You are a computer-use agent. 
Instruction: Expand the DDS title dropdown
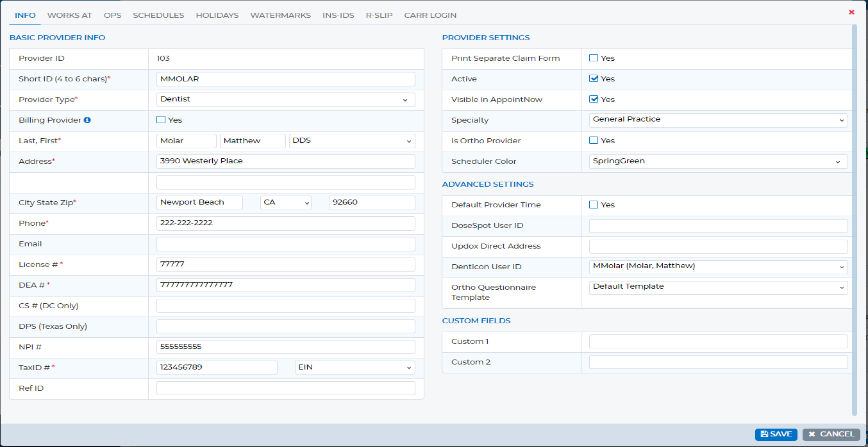(352, 141)
